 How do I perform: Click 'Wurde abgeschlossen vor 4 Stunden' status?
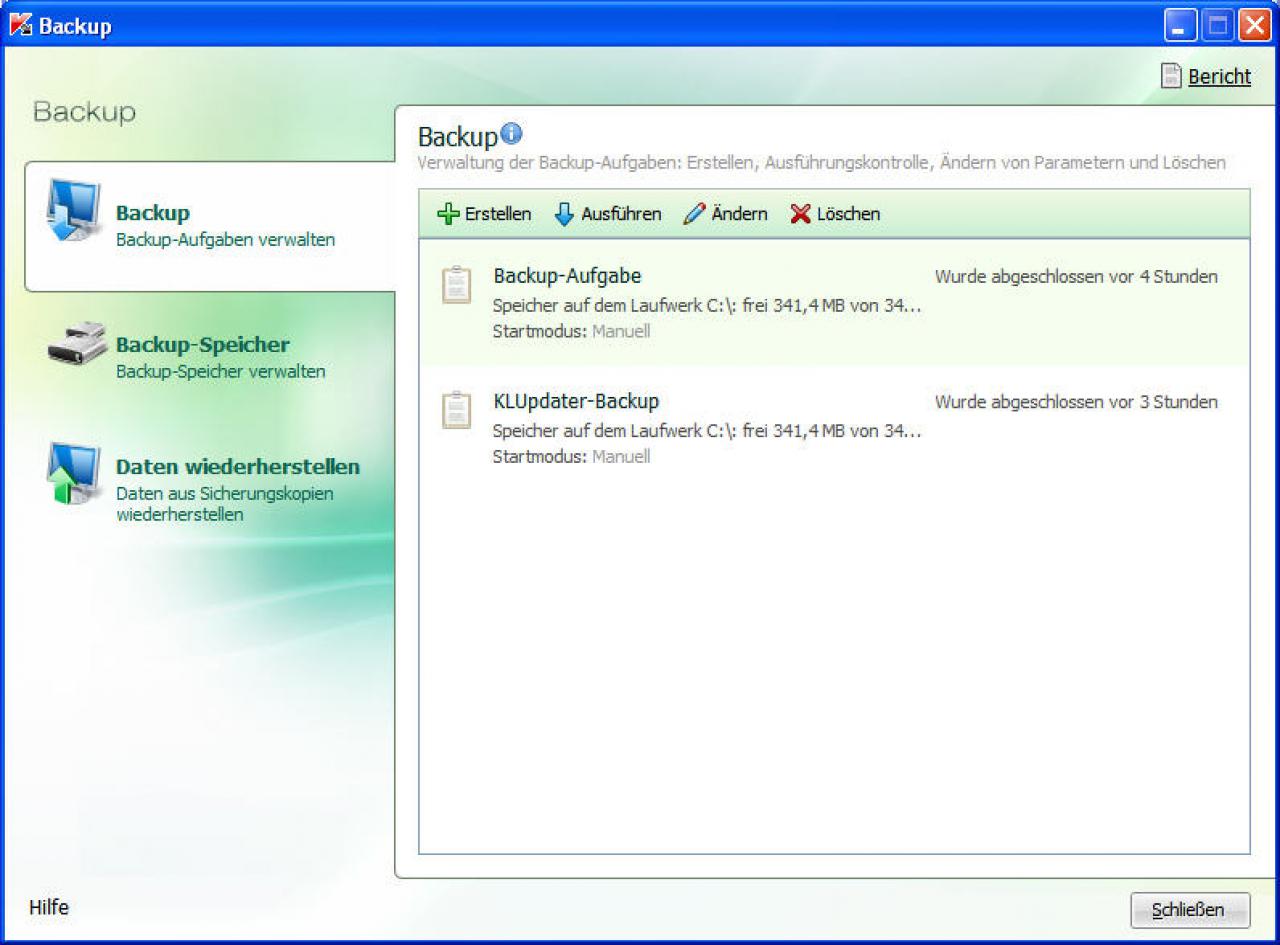tap(1076, 277)
